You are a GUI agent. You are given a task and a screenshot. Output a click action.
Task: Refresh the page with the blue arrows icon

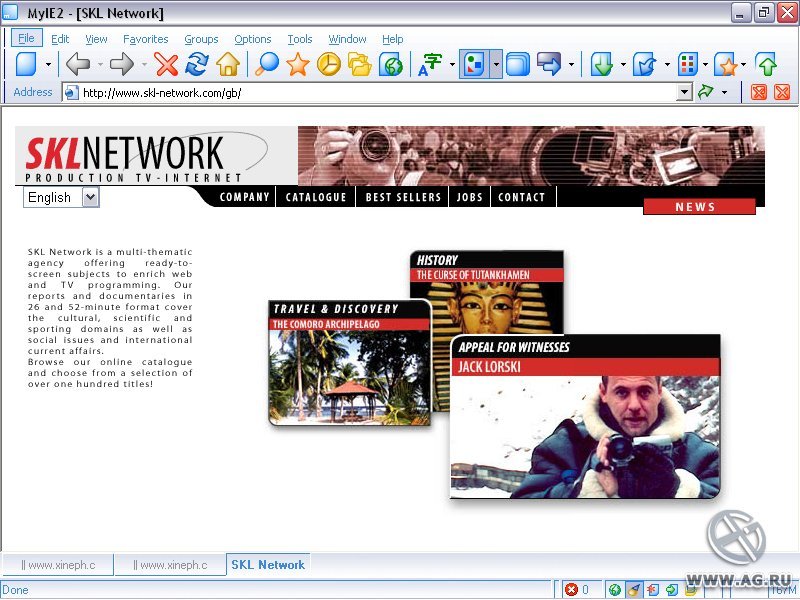(x=197, y=64)
